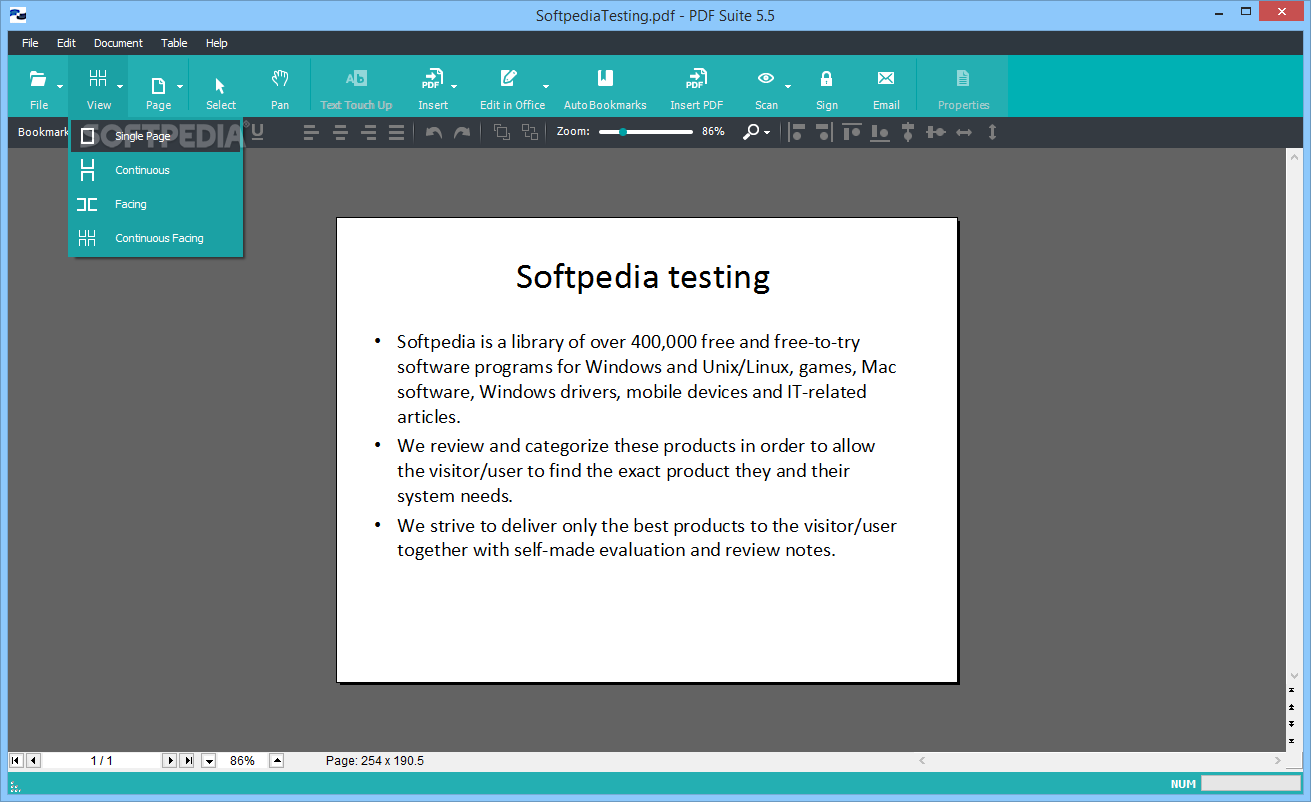This screenshot has width=1311, height=802.
Task: Expand the File button dropdown arrow
Action: point(60,86)
